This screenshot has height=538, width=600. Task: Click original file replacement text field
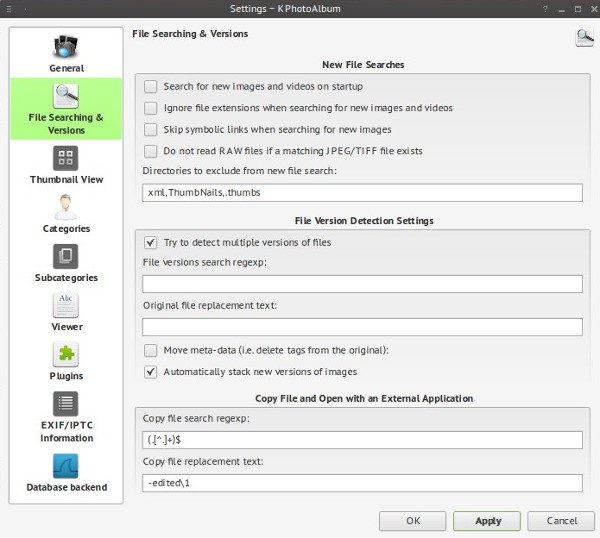click(x=362, y=327)
